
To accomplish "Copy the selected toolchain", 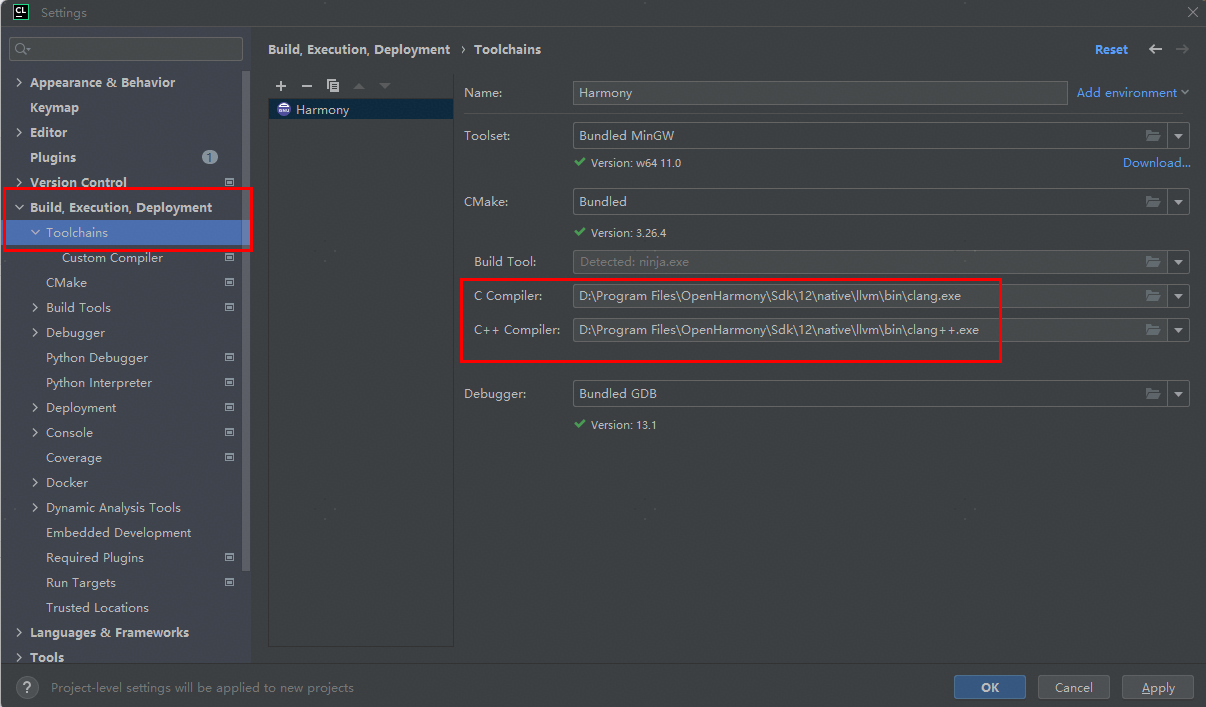I will coord(333,86).
